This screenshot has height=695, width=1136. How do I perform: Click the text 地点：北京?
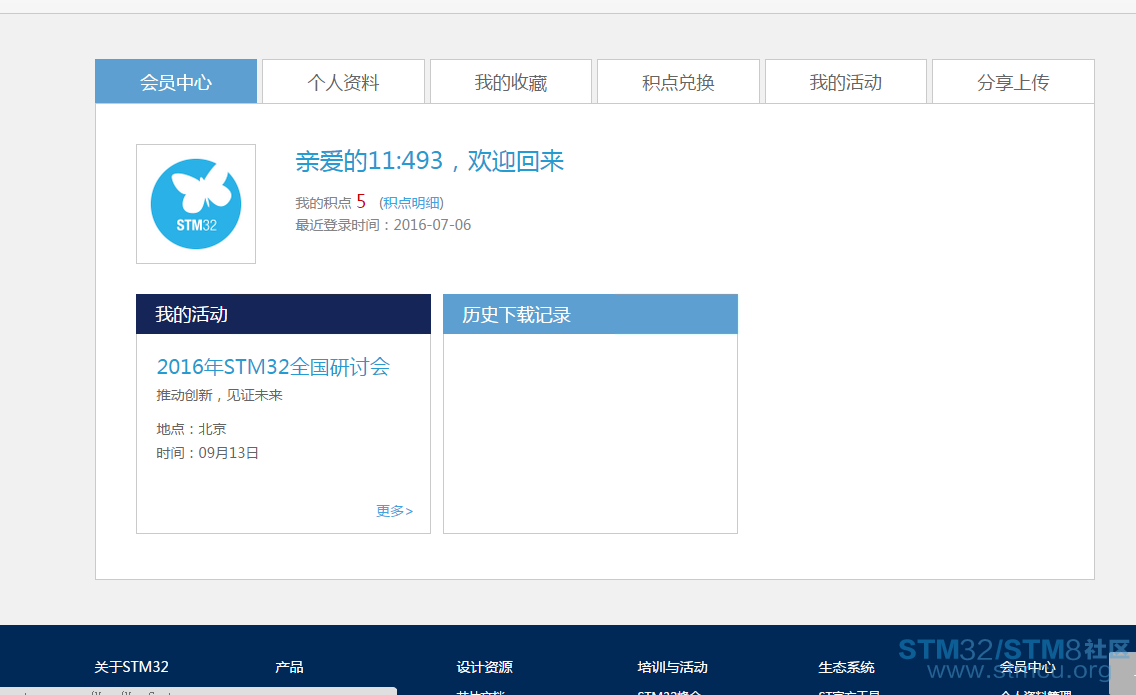point(191,429)
